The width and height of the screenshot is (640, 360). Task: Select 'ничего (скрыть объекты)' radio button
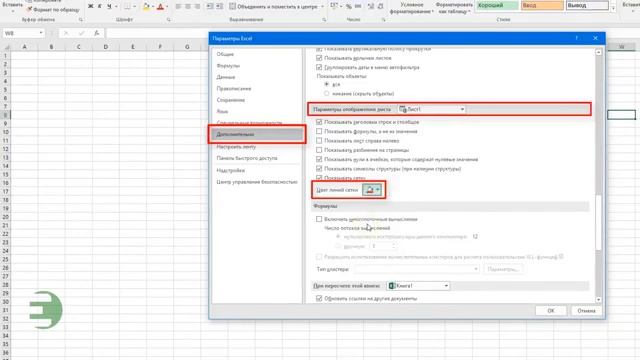[x=327, y=93]
